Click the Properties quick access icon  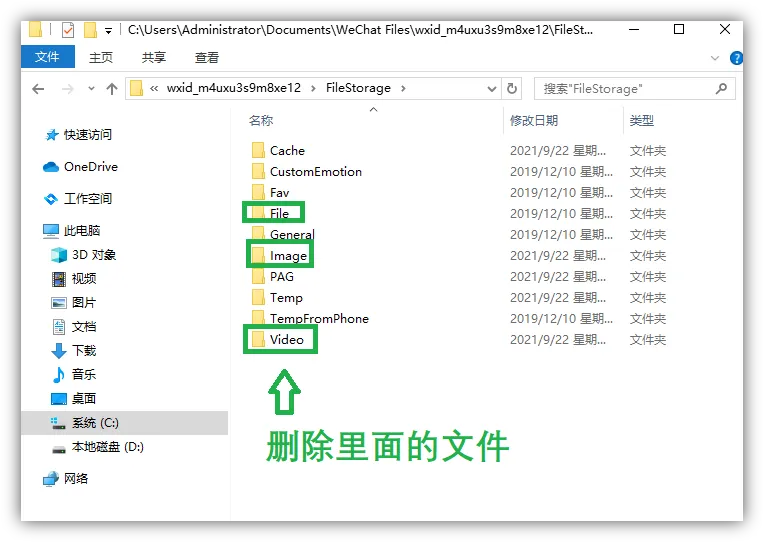click(x=68, y=30)
